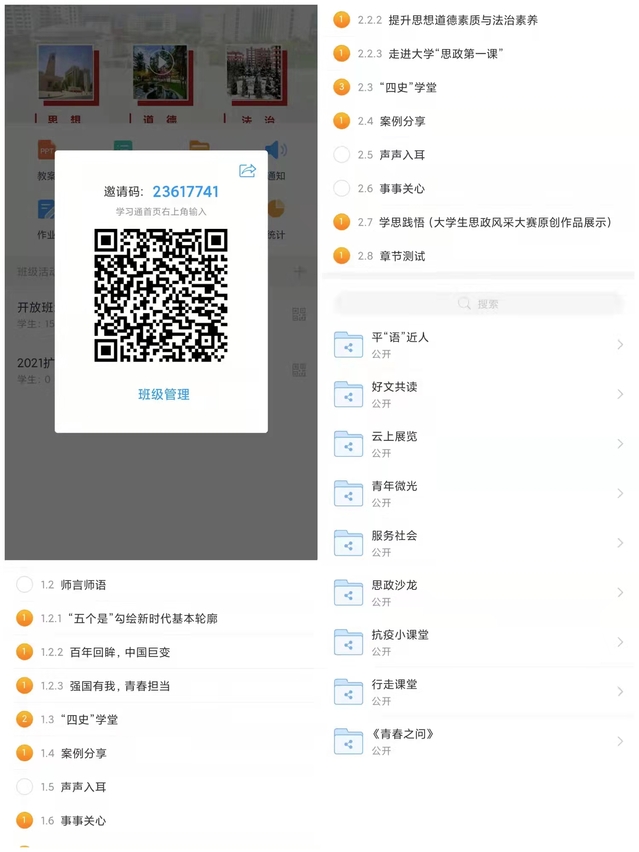Open the 思想 building thumbnail
639x852 pixels.
point(65,74)
